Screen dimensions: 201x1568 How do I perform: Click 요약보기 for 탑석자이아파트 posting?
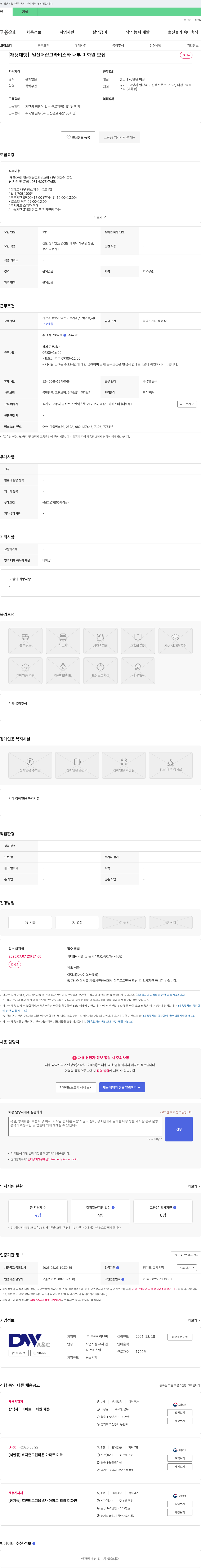pos(180,1413)
